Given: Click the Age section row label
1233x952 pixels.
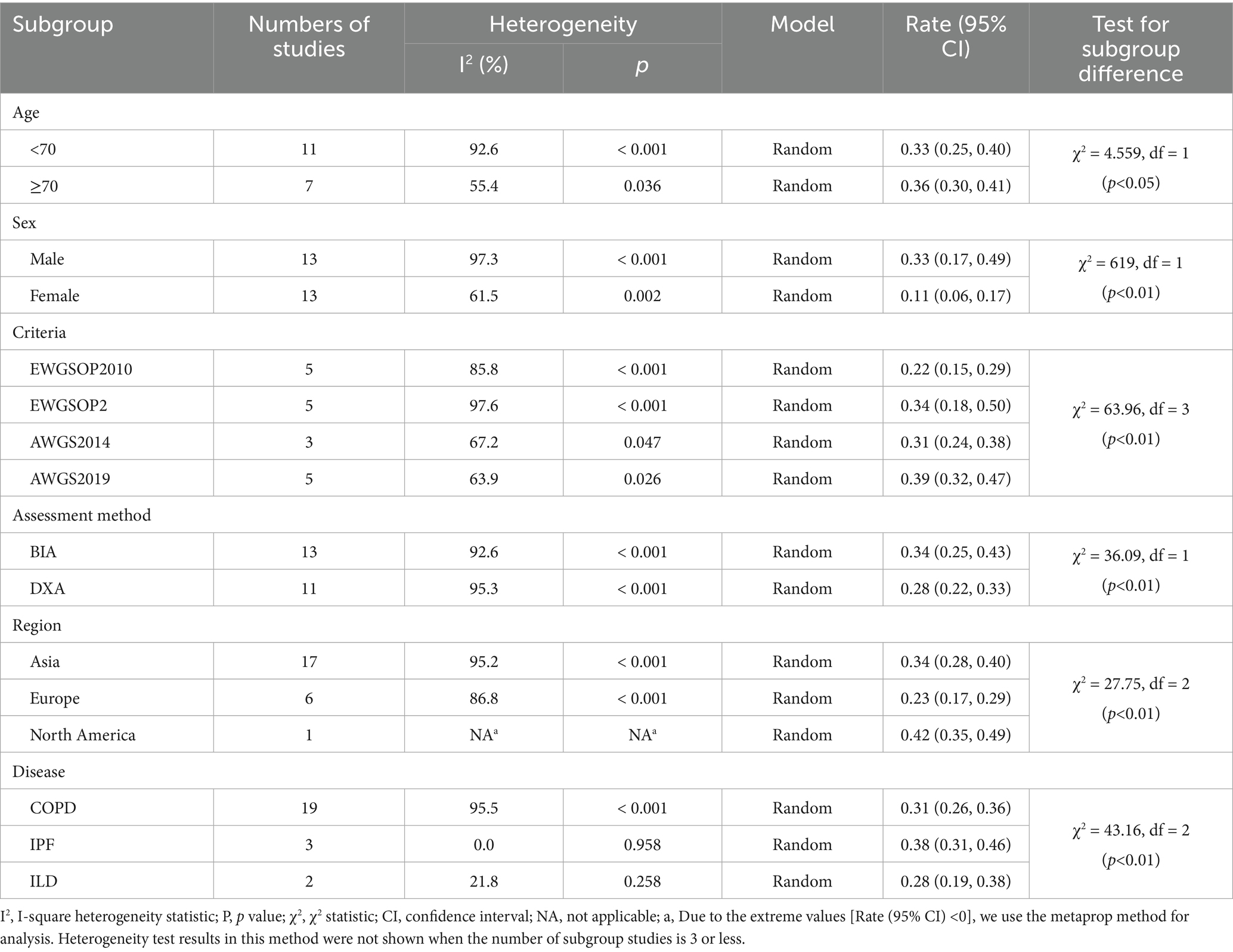Looking at the screenshot, I should (x=26, y=113).
